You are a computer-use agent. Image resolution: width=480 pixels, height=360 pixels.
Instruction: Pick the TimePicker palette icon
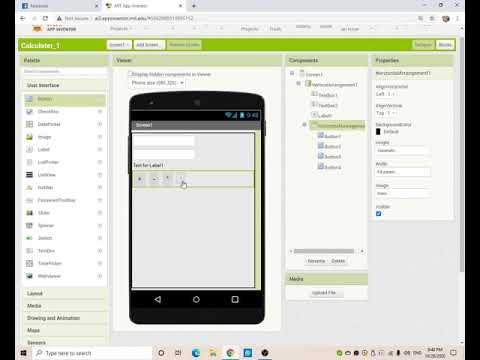pos(29,263)
